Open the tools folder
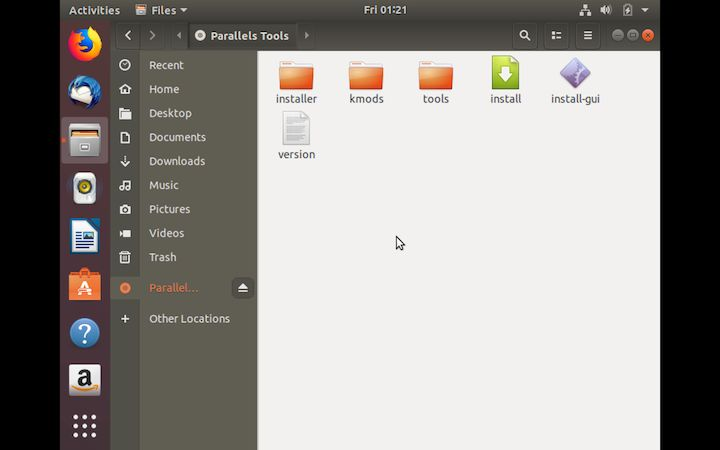Viewport: 720px width, 450px height. pyautogui.click(x=436, y=81)
